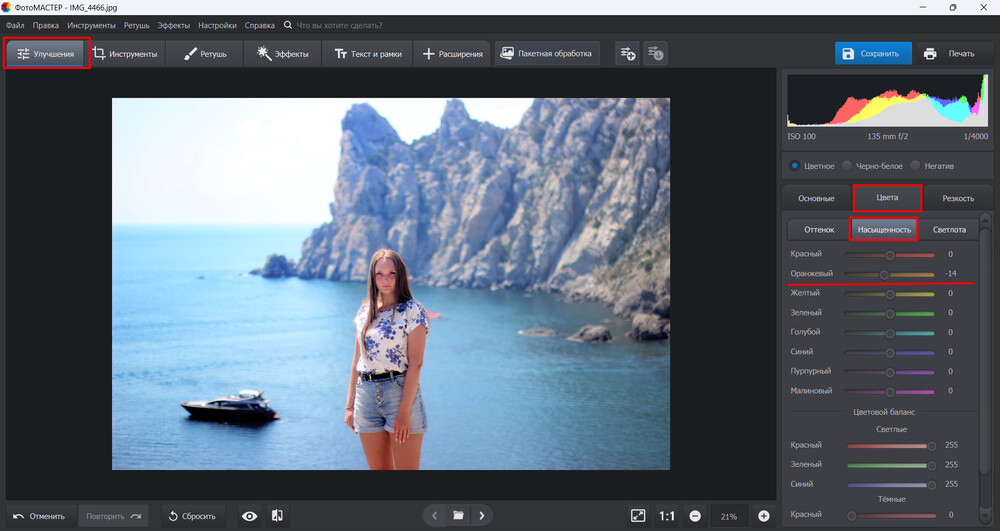Viewport: 1000px width, 531px height.
Task: Select the Негатив radio button
Action: click(915, 166)
